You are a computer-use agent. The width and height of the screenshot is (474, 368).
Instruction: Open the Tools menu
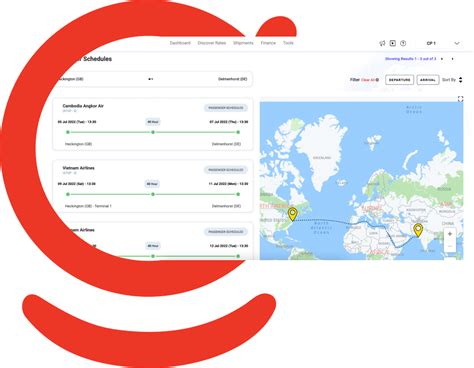coord(288,43)
